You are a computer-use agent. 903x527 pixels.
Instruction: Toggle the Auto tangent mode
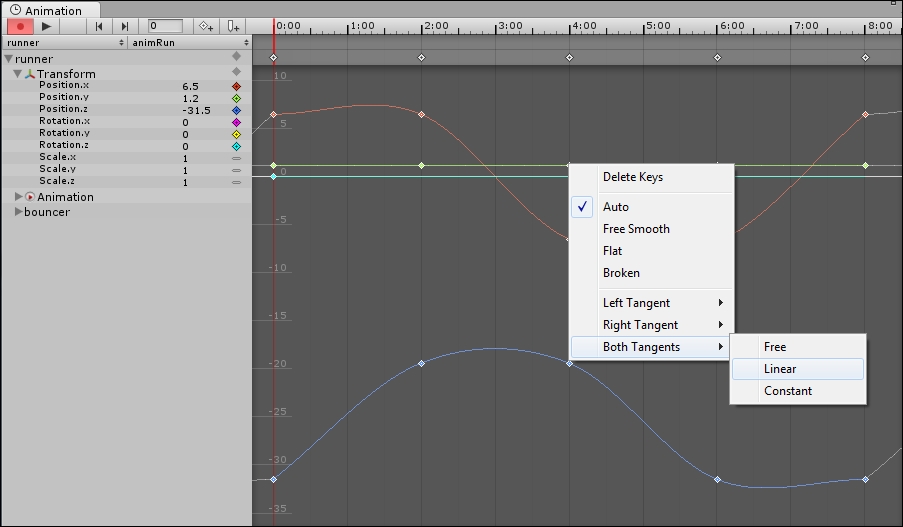pyautogui.click(x=651, y=207)
